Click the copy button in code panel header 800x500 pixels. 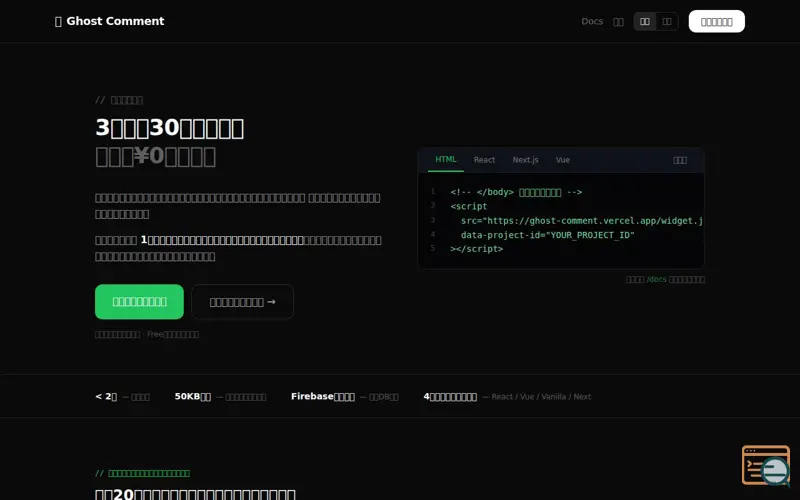click(680, 160)
